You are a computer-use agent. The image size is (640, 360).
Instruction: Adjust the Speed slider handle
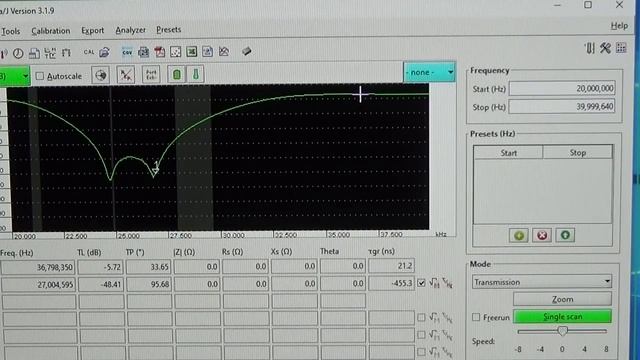pos(562,331)
